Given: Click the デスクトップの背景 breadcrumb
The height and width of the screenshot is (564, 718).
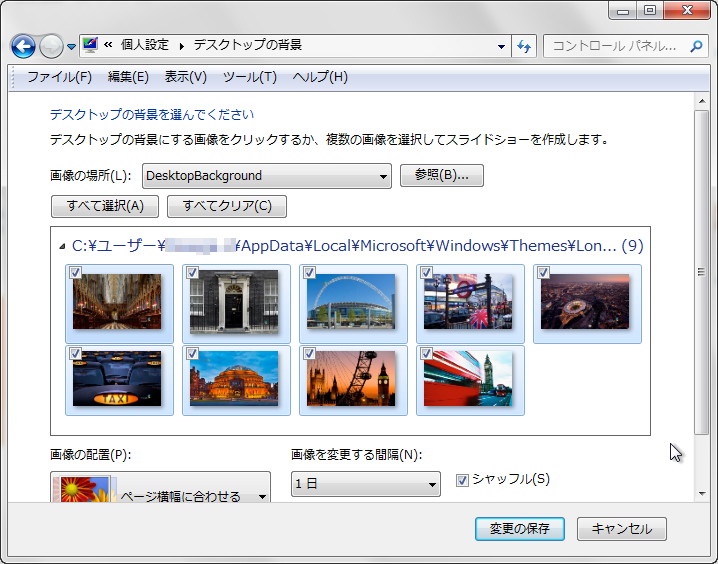Looking at the screenshot, I should (x=248, y=45).
